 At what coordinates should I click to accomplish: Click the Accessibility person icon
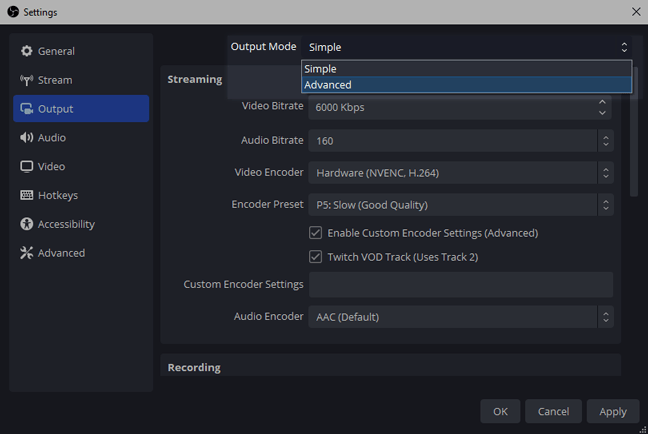(x=27, y=225)
